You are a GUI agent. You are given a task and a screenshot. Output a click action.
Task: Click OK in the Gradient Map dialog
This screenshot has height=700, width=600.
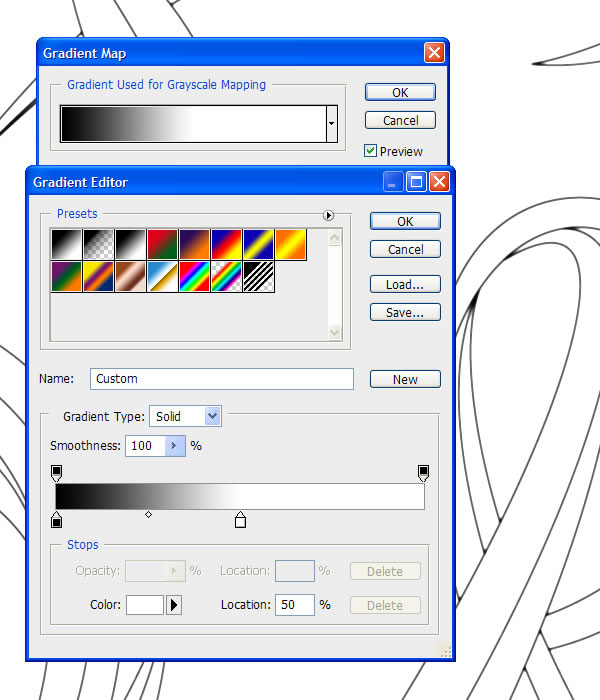(400, 92)
